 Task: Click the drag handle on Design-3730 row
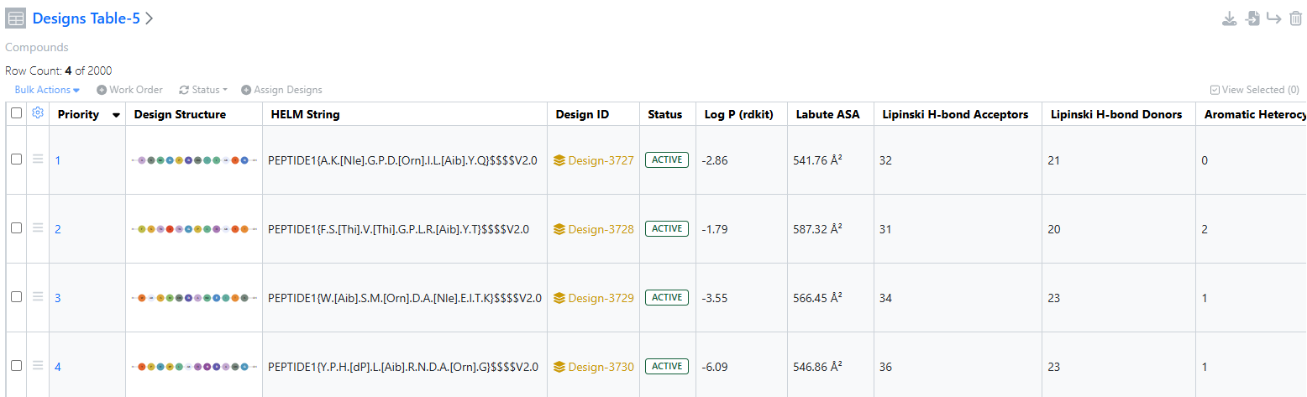[38, 366]
